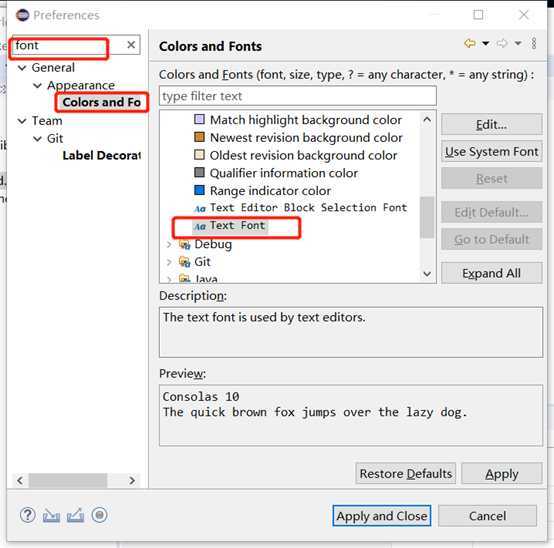This screenshot has height=548, width=554.
Task: Click the Use System Font button
Action: 491,152
